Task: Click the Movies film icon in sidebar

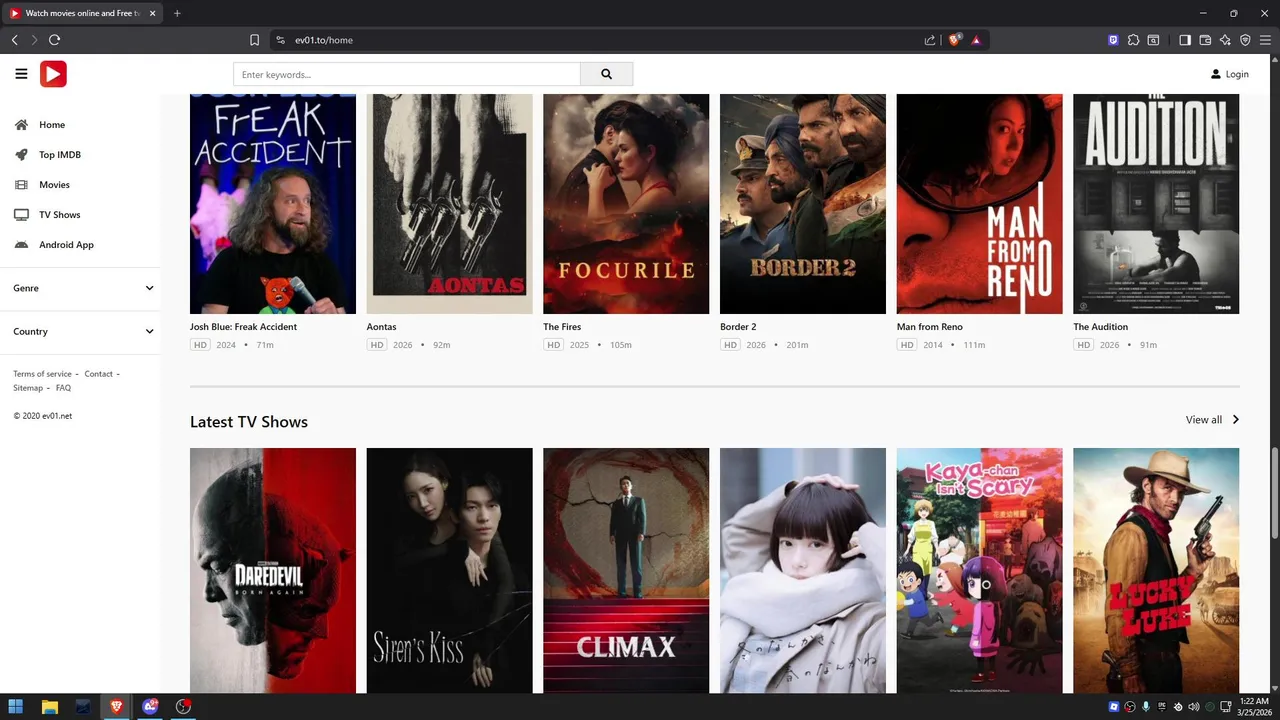Action: (21, 185)
